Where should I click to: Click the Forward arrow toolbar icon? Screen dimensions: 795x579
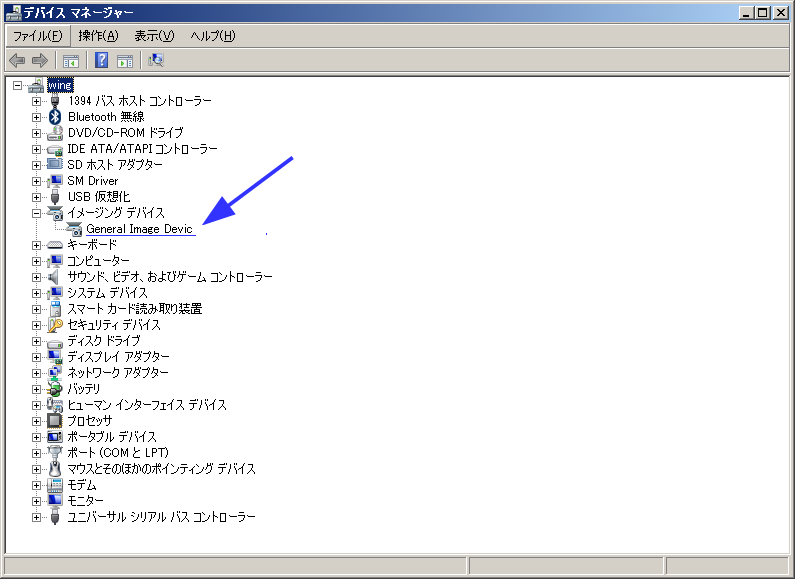tap(40, 61)
